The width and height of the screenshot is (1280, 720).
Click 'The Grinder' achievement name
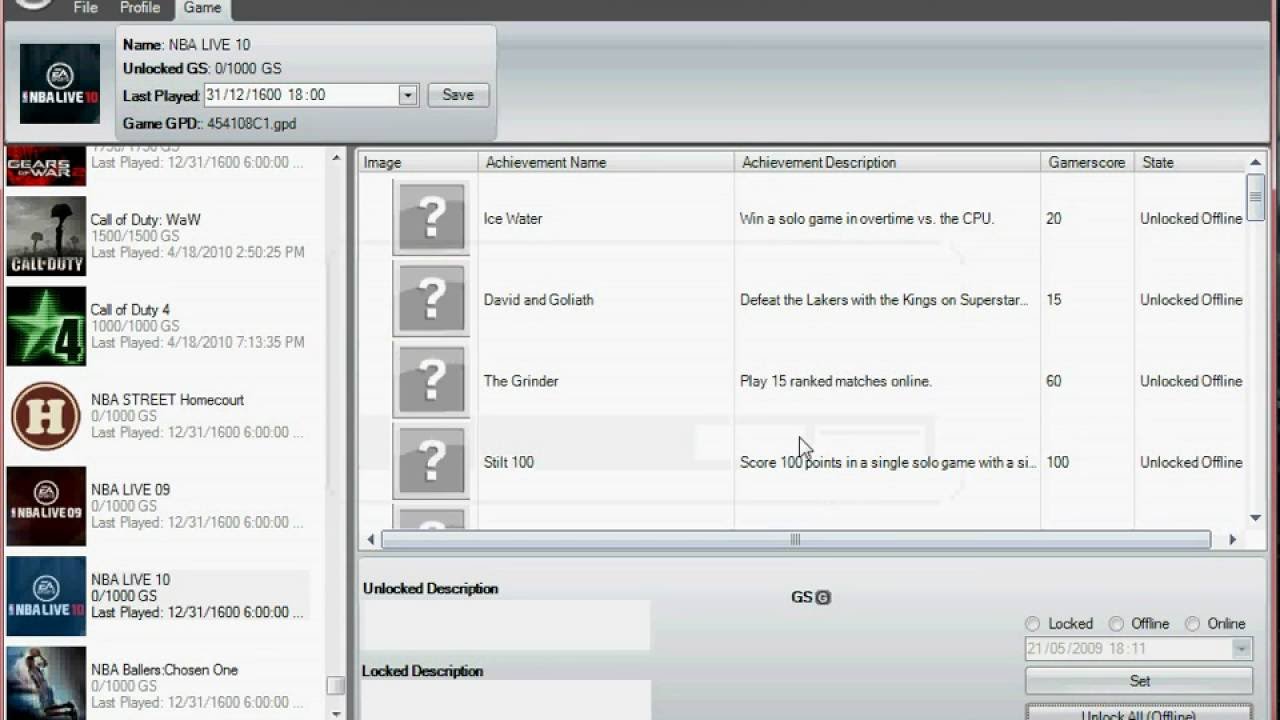pyautogui.click(x=521, y=381)
